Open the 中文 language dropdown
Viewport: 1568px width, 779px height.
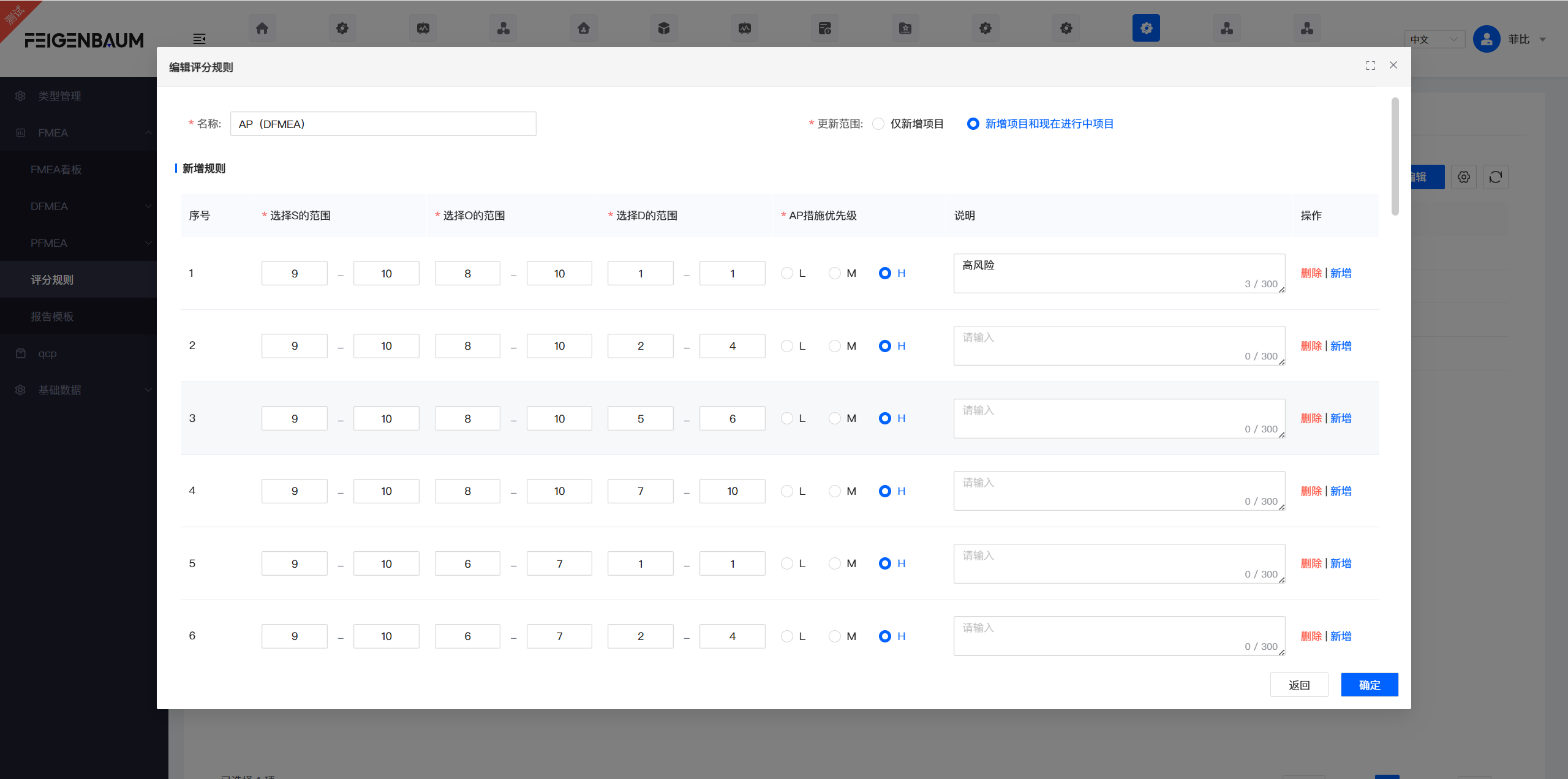coord(1434,39)
